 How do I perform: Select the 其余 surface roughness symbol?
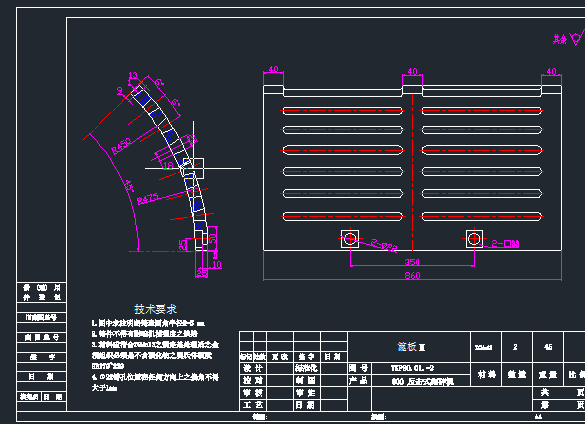click(x=569, y=37)
